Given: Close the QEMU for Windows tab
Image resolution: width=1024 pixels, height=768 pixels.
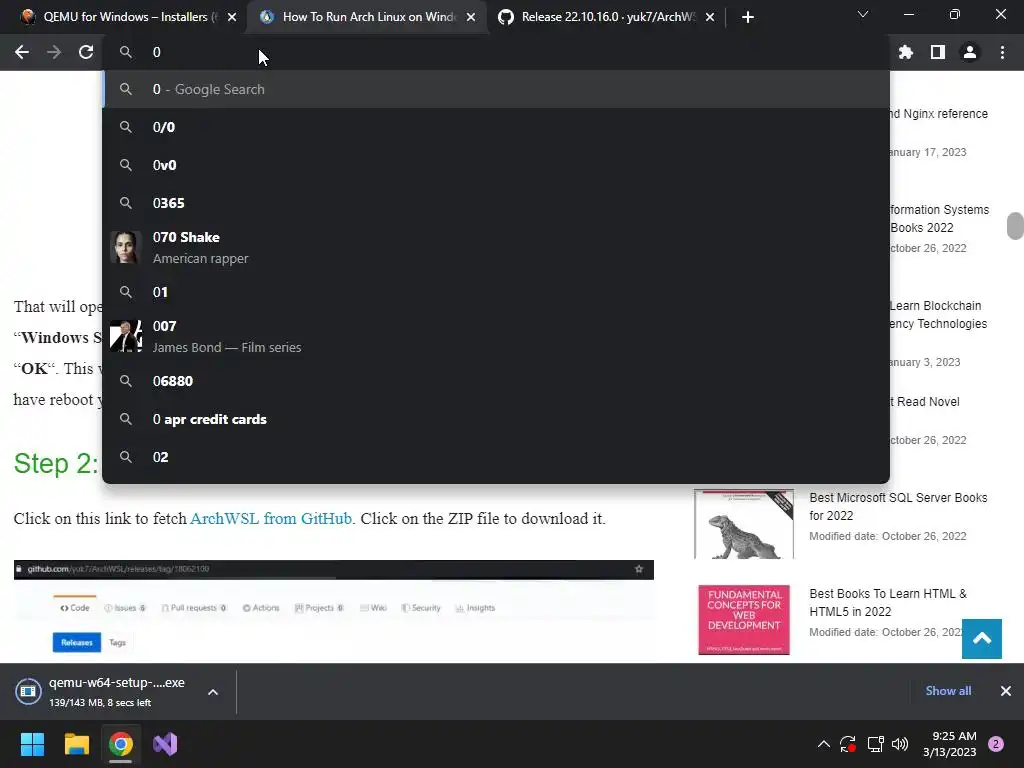Looking at the screenshot, I should (x=232, y=17).
